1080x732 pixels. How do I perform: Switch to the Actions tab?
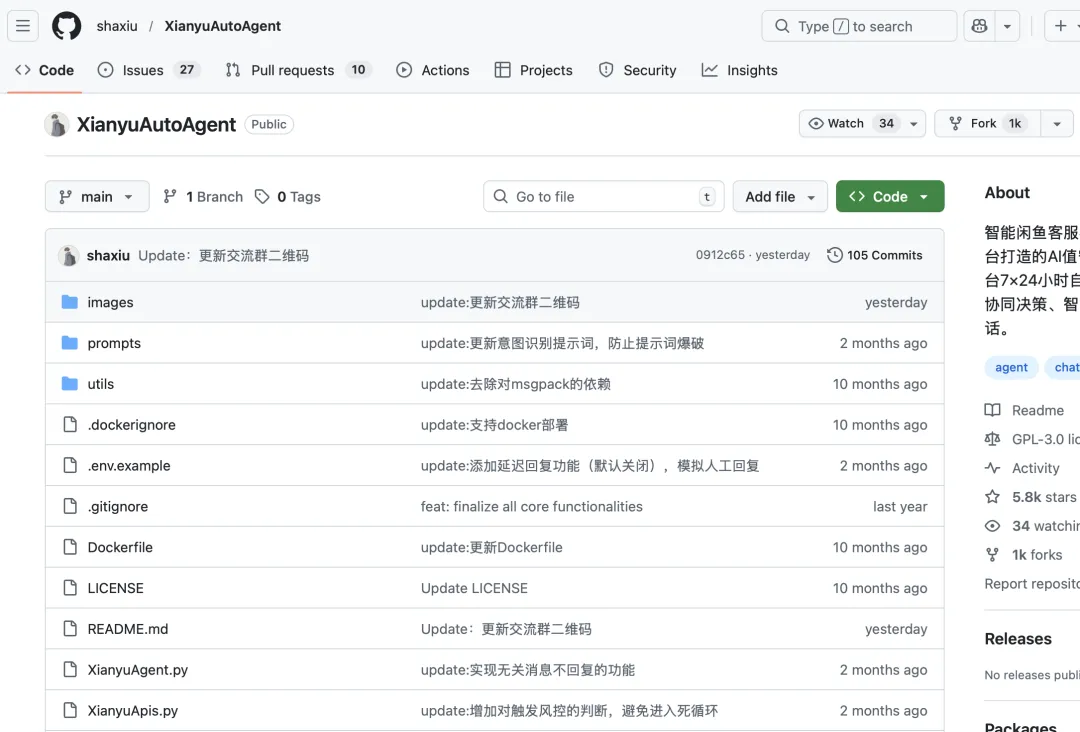pyautogui.click(x=433, y=70)
